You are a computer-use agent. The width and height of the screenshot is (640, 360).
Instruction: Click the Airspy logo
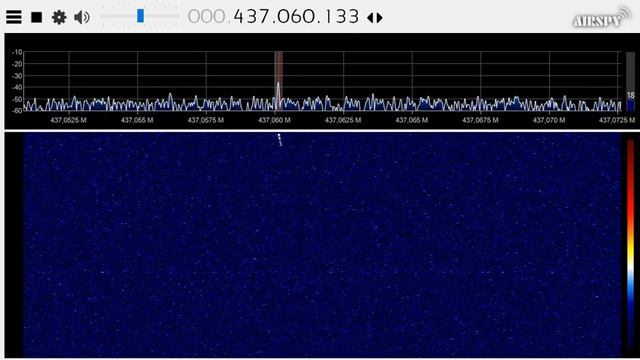[601, 18]
